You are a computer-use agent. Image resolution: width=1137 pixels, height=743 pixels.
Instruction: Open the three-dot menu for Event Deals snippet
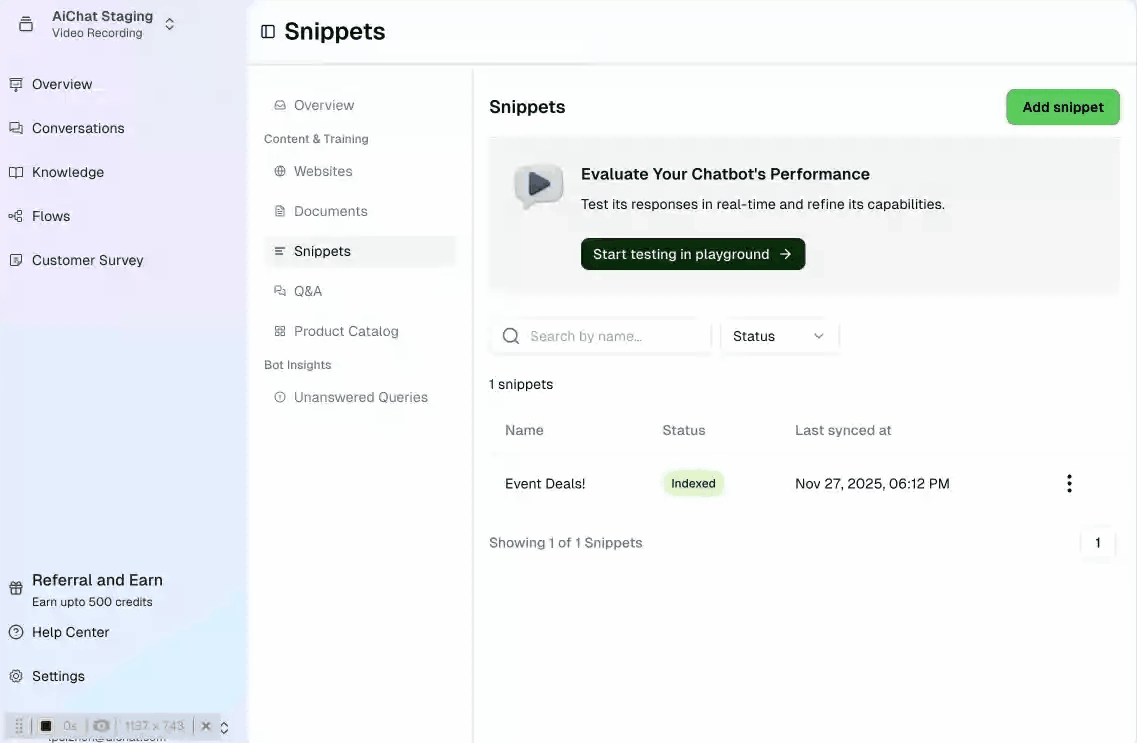[x=1069, y=483]
